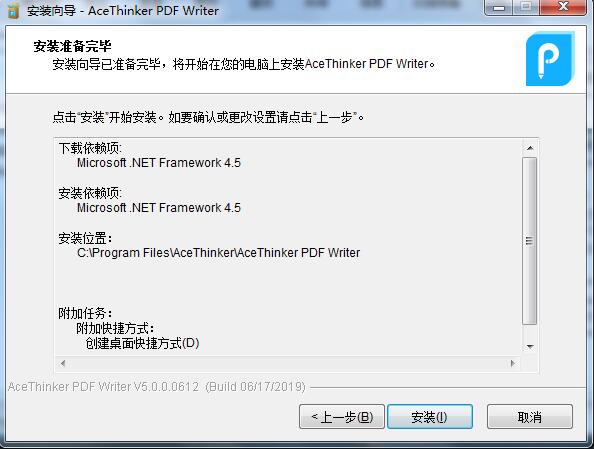Image resolution: width=594 pixels, height=449 pixels.
Task: Minimize the setup wizard window
Action: 499,7
